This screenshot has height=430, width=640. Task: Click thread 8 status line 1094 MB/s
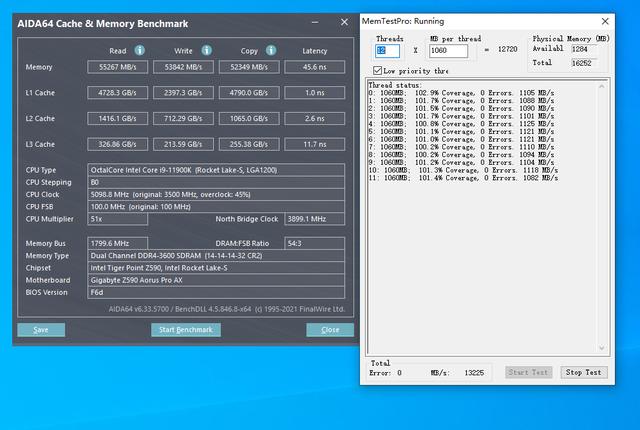(461, 155)
